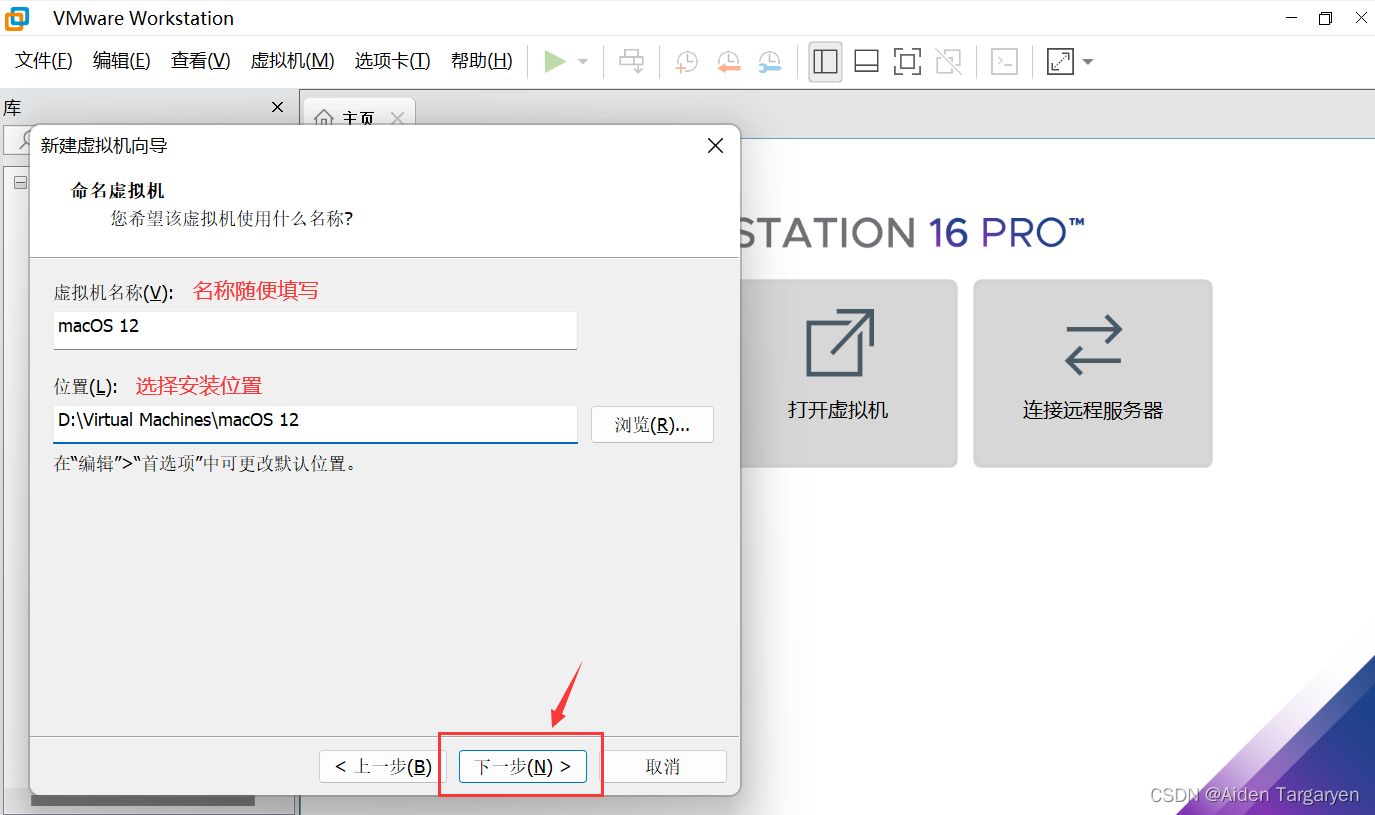Collapse the library tree root node

pos(20,182)
